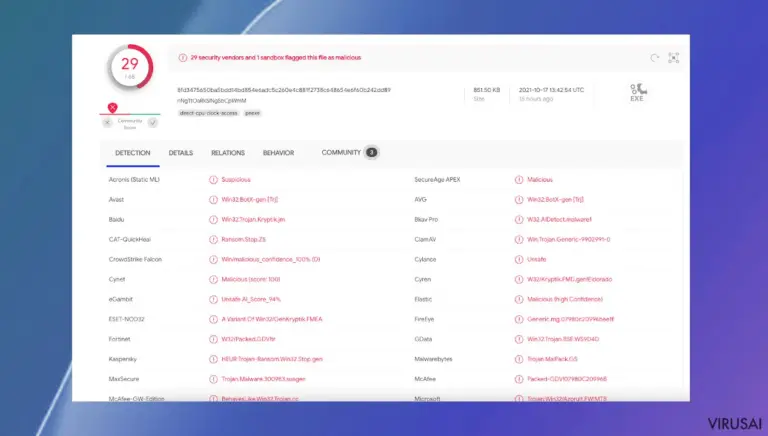The width and height of the screenshot is (768, 436).
Task: Click the community score downvote X icon
Action: point(107,122)
